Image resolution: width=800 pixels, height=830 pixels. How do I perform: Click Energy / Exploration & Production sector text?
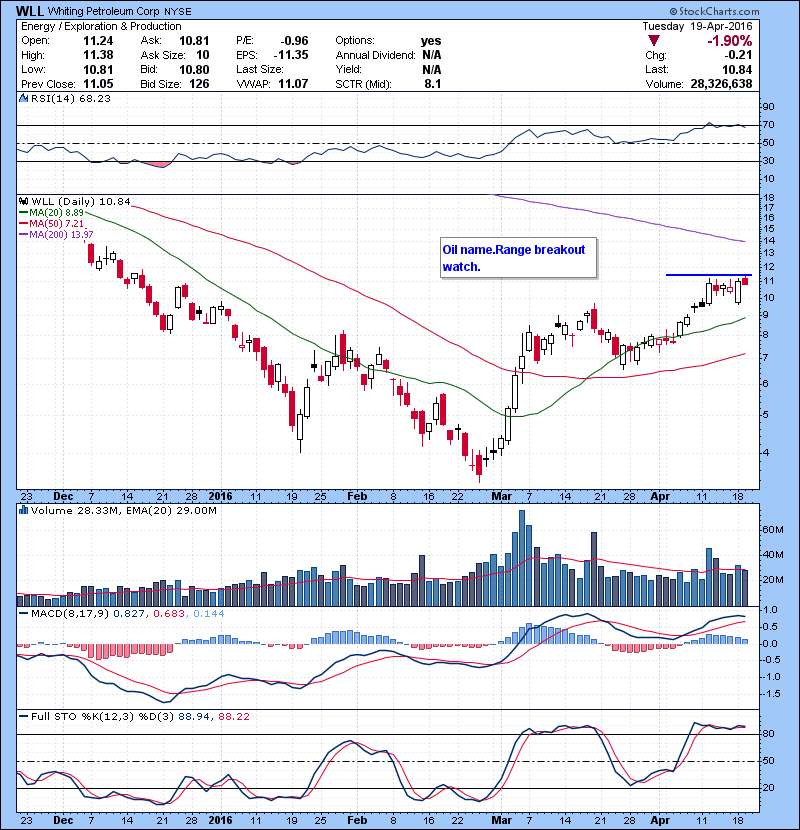click(x=101, y=26)
